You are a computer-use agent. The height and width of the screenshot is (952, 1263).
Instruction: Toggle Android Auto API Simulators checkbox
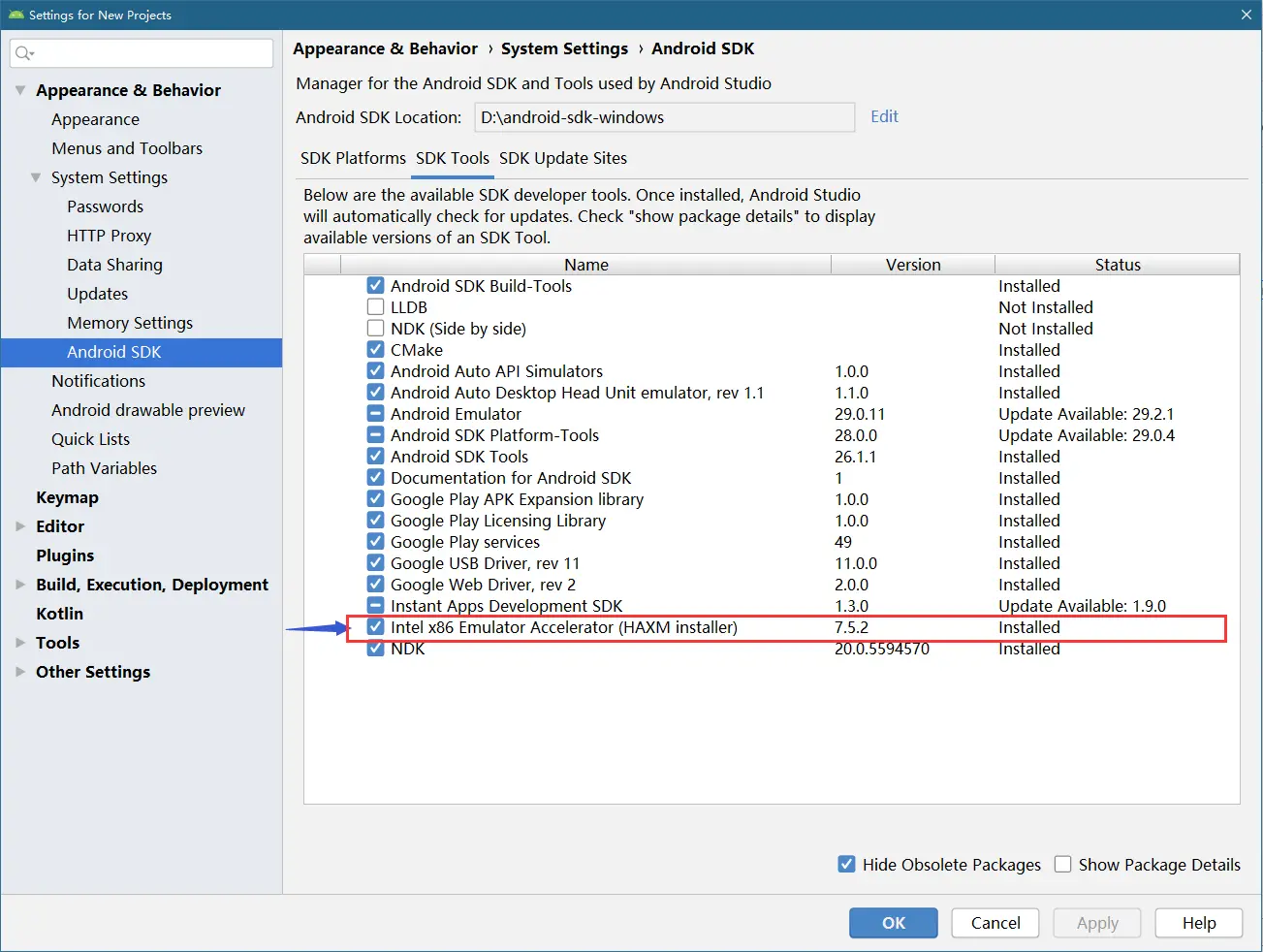tap(375, 371)
